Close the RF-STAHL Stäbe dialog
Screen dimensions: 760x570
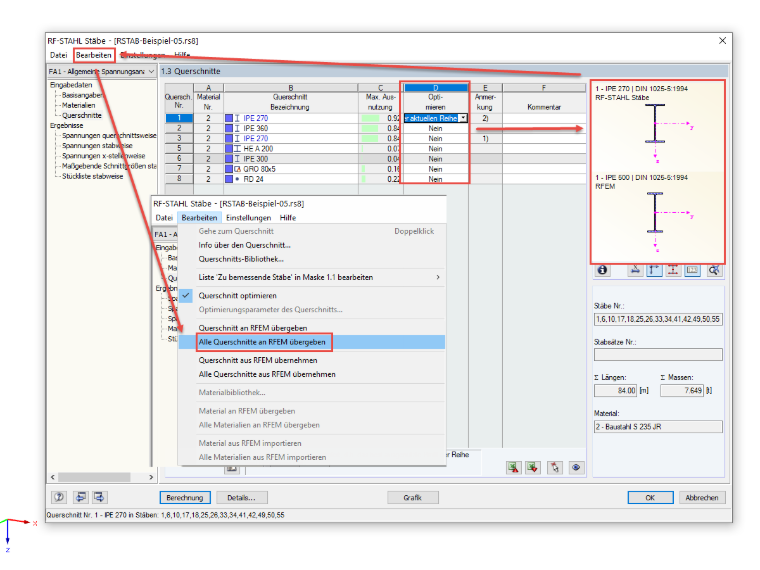click(722, 41)
